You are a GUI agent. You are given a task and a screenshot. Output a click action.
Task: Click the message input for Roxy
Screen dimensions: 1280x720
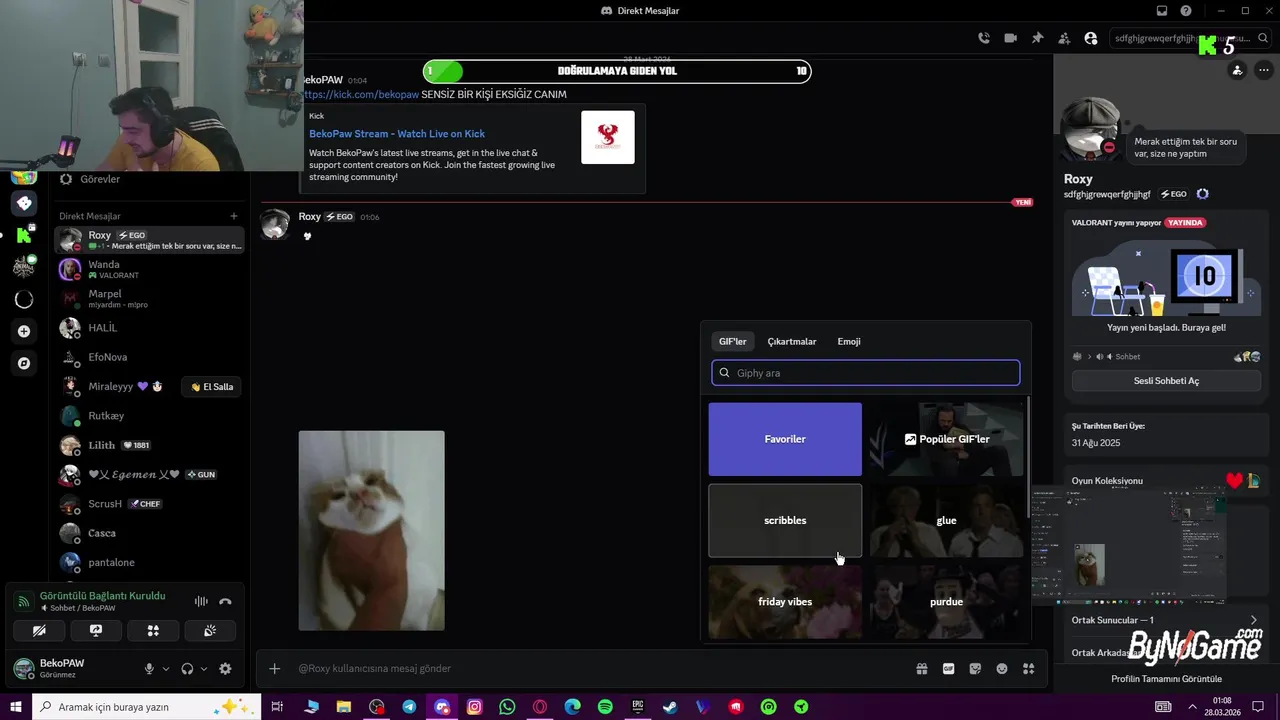[600, 669]
